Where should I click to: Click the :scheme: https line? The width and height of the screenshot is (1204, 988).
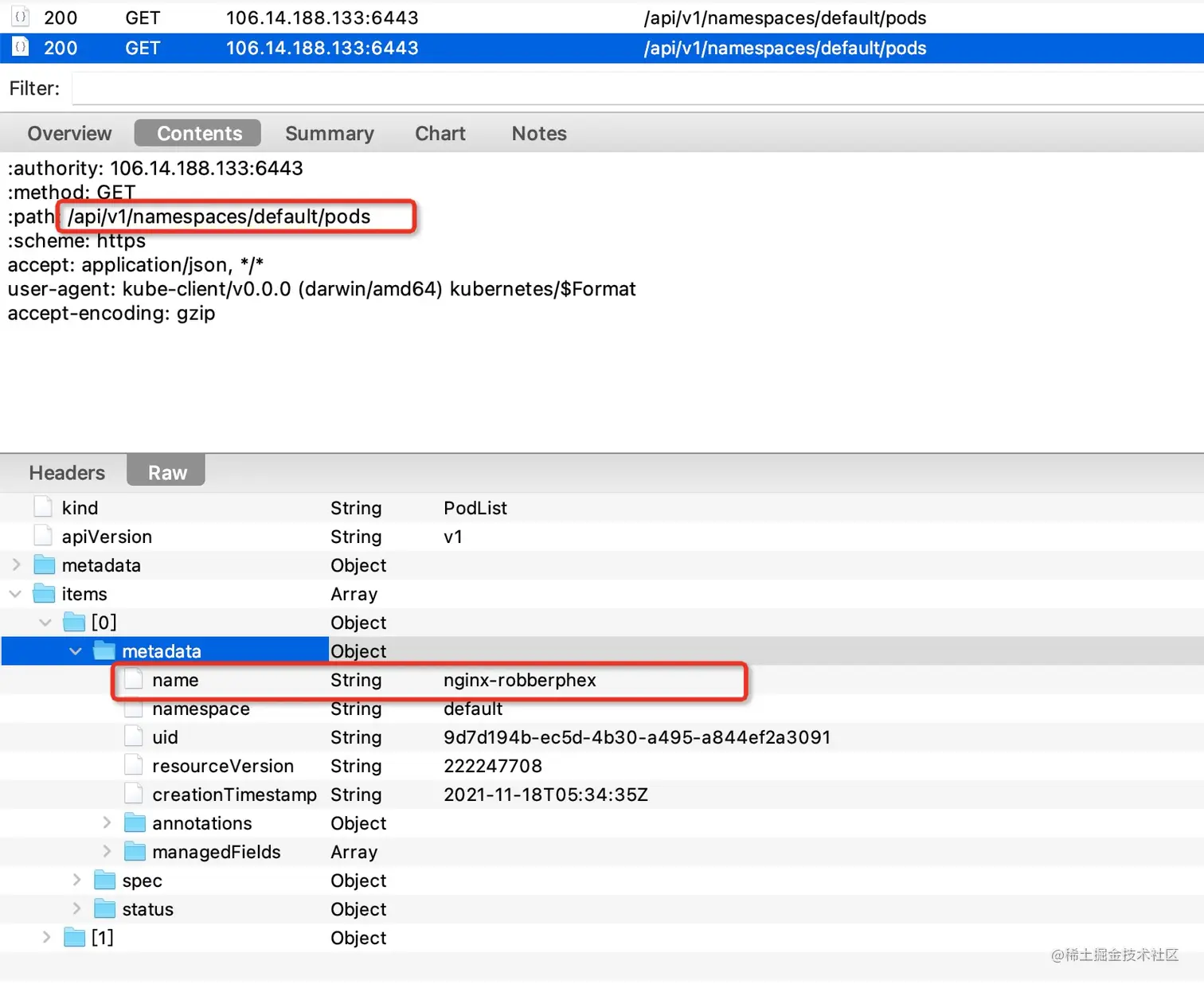tap(76, 240)
